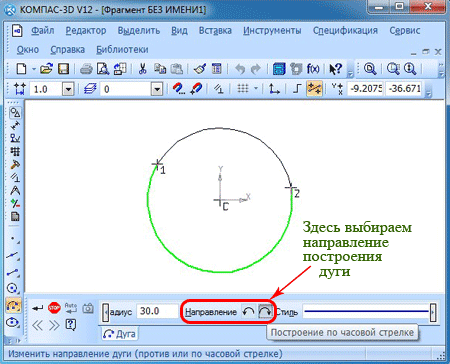The height and width of the screenshot is (364, 450).
Task: Cut selection with the scissors icon
Action: pyautogui.click(x=143, y=69)
